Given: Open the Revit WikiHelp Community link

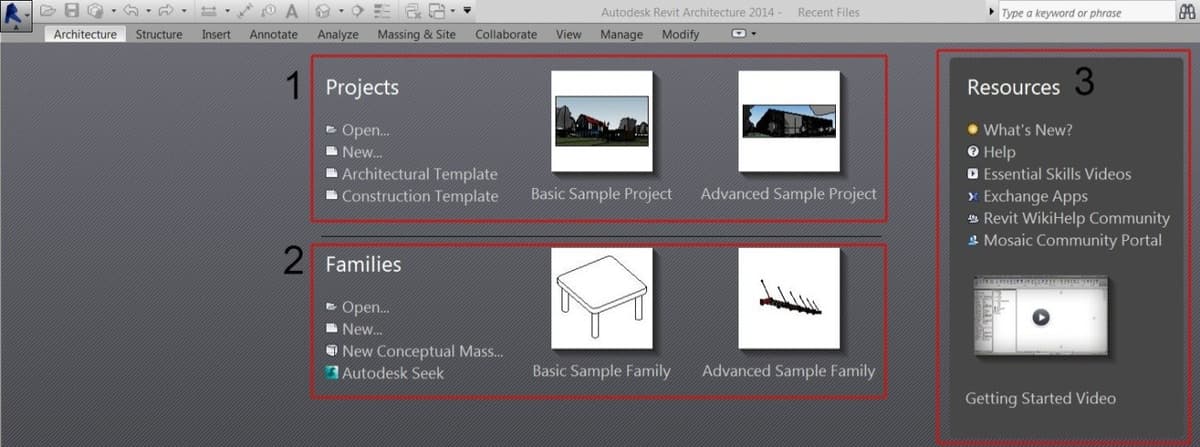Looking at the screenshot, I should [1076, 218].
